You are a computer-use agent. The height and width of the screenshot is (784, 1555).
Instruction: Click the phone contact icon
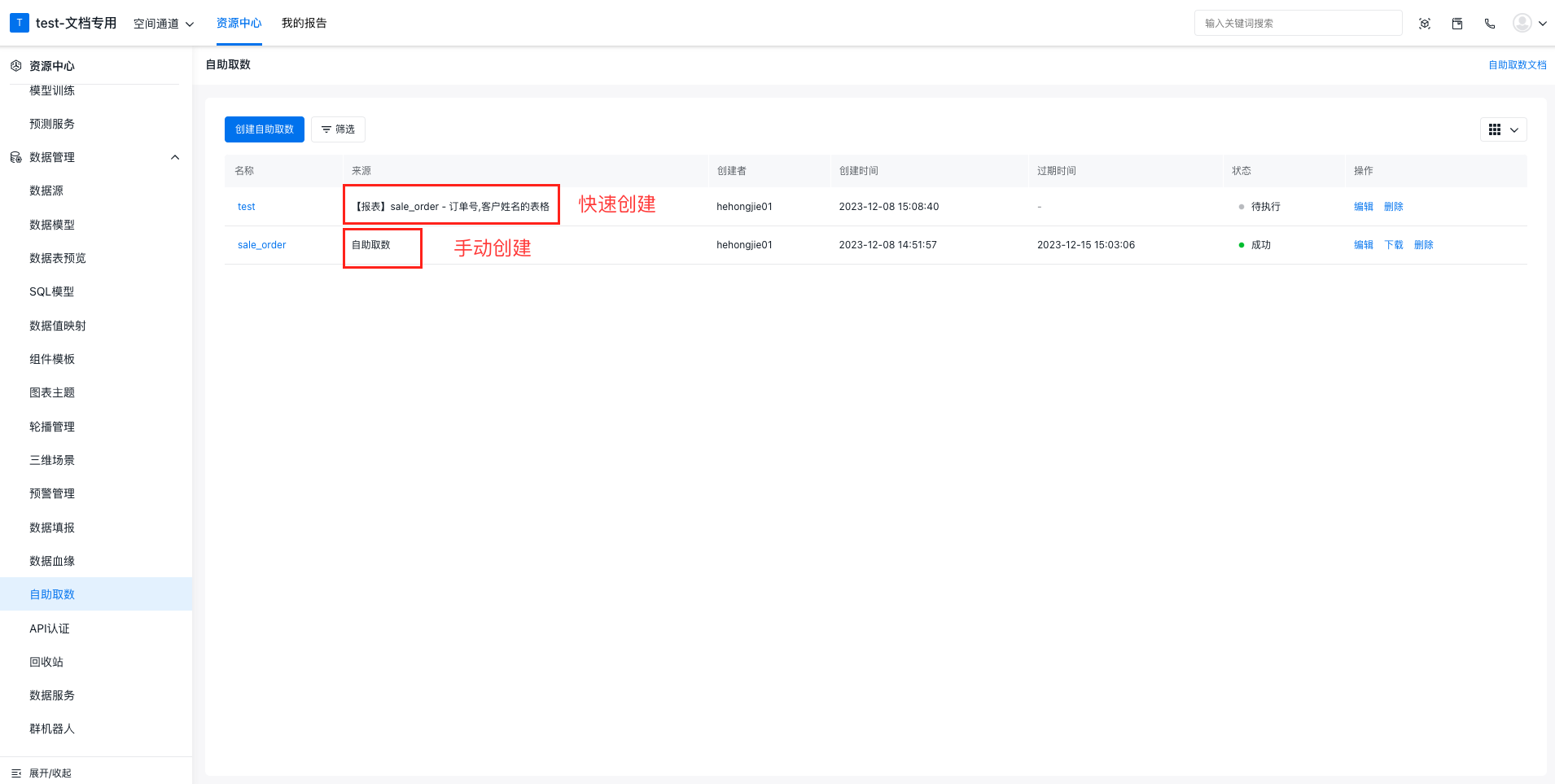click(x=1490, y=24)
